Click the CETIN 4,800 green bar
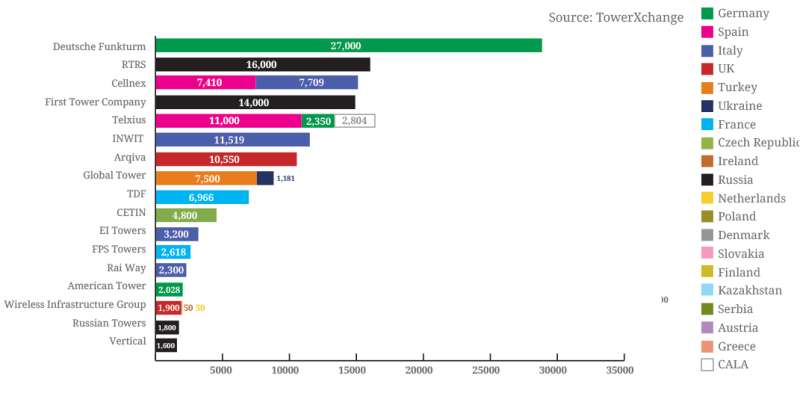Image resolution: width=800 pixels, height=396 pixels. (x=186, y=215)
